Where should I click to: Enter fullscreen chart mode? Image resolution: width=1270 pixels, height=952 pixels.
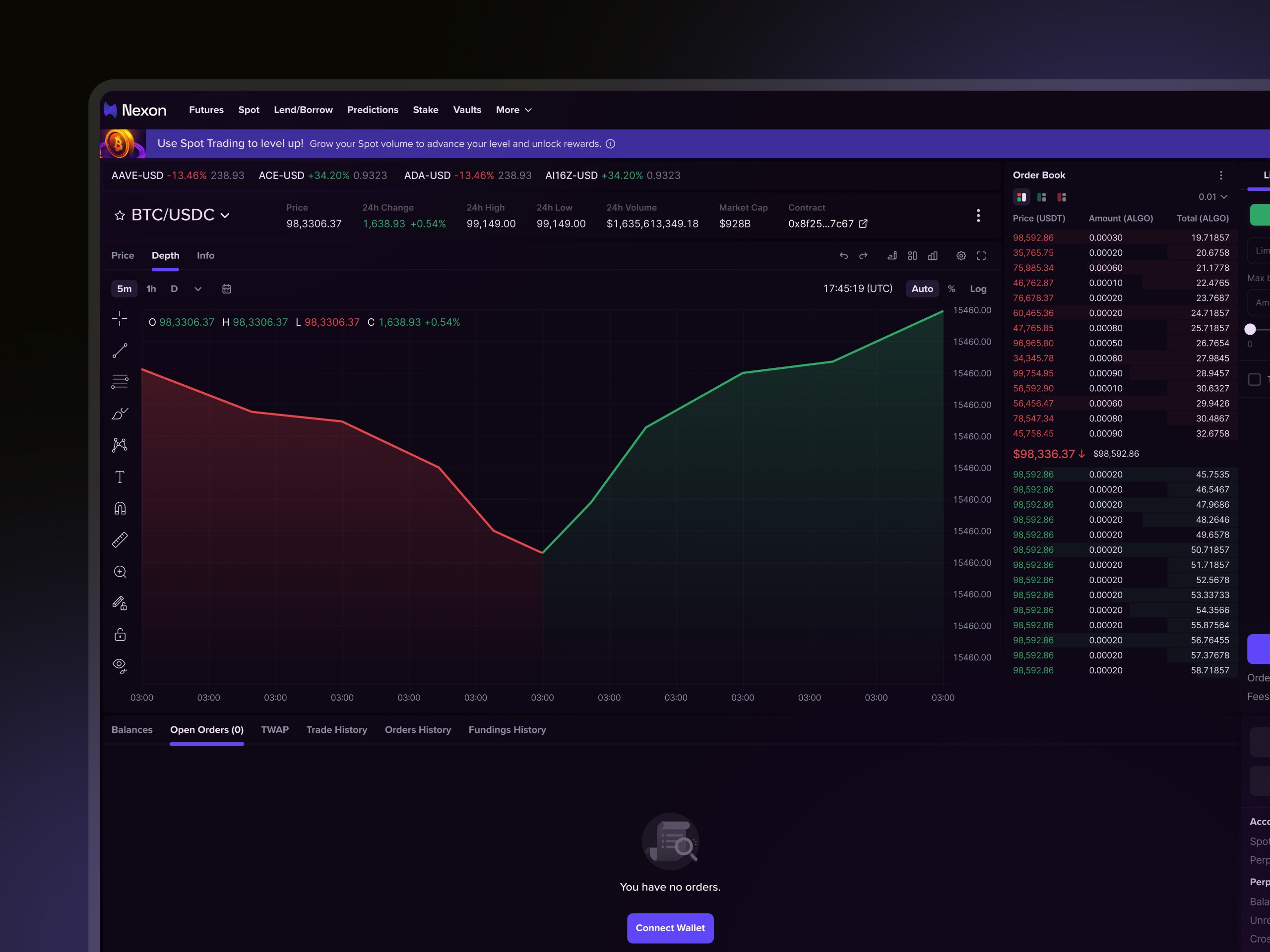coord(981,256)
